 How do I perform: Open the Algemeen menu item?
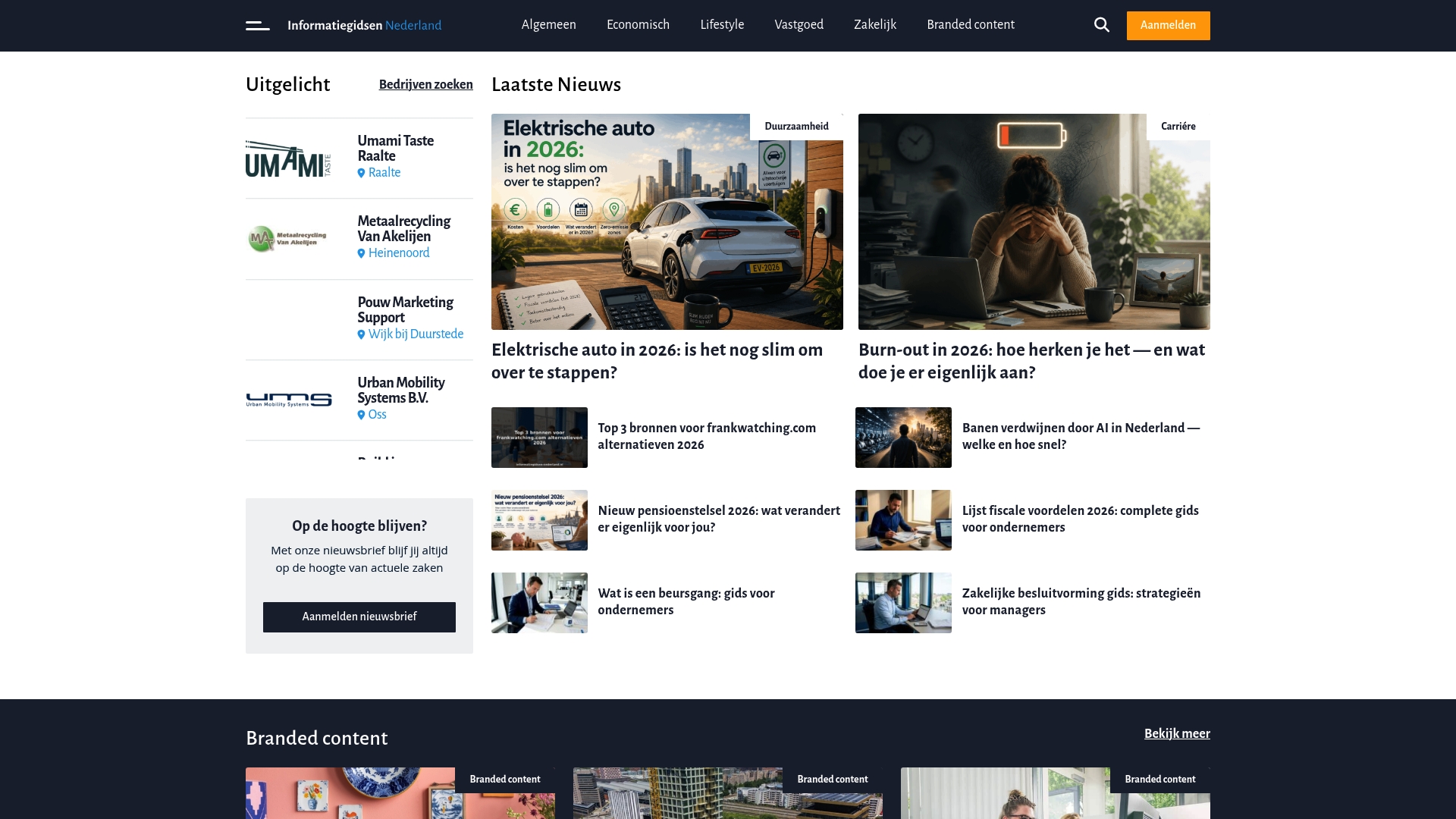pos(548,25)
